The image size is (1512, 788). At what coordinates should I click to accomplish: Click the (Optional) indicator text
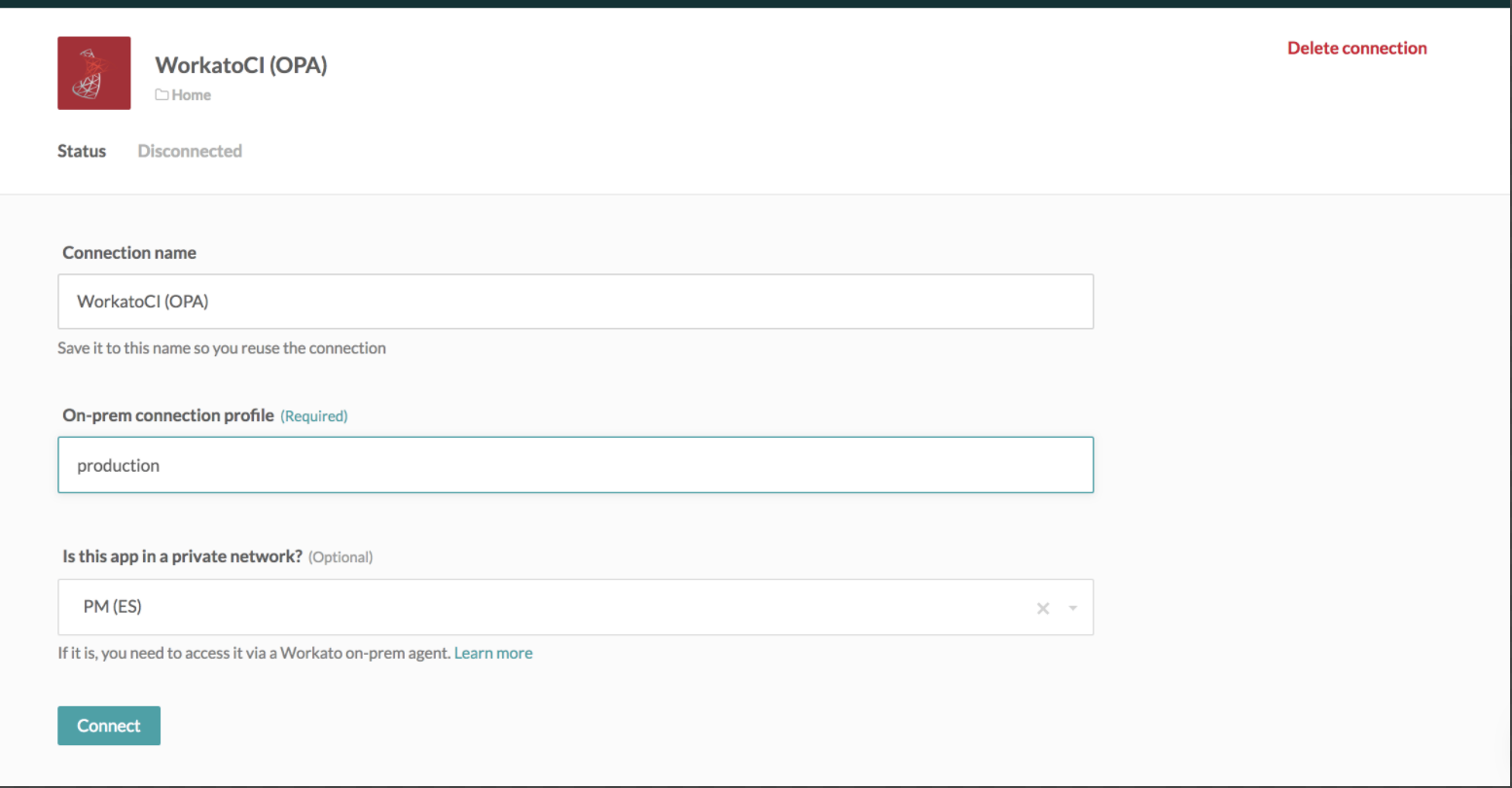[341, 557]
